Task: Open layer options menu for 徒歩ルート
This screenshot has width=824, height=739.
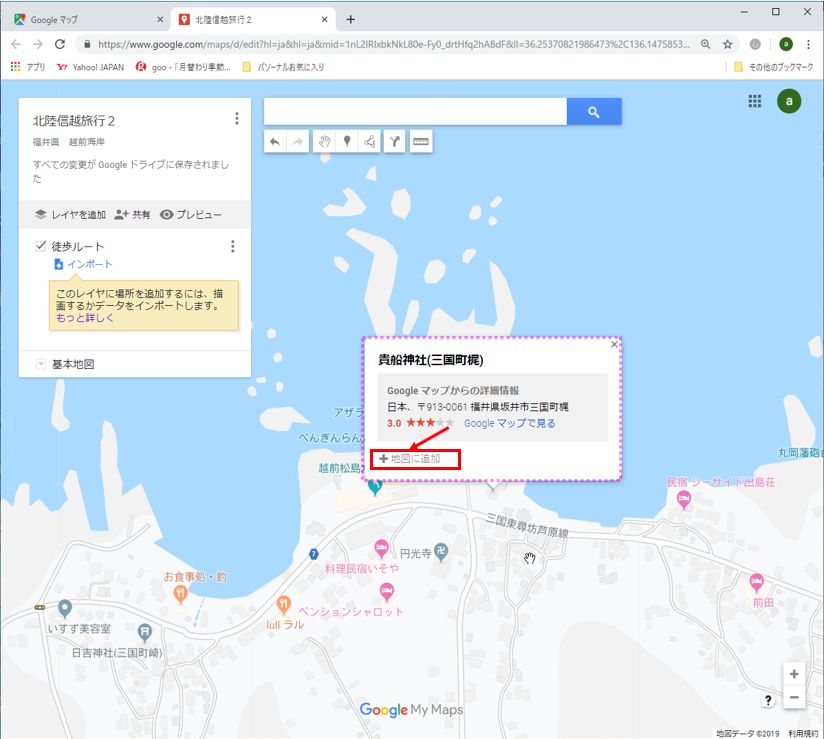Action: click(233, 247)
